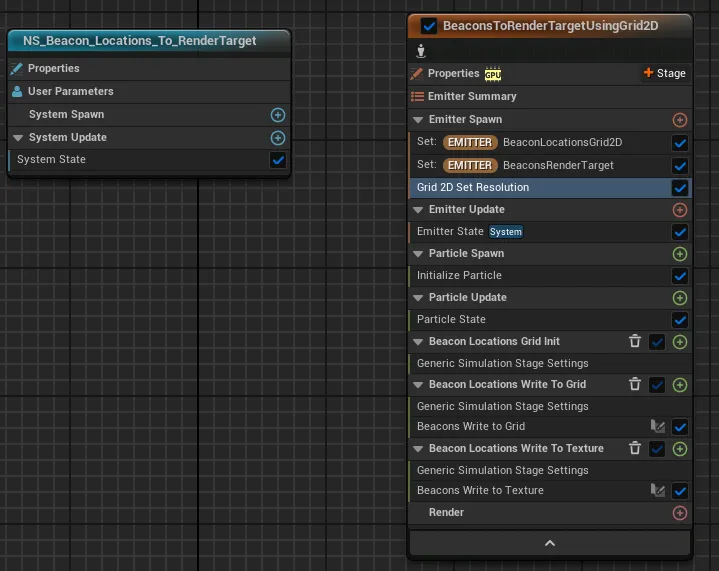Add module to System Update with plus icon
719x571 pixels.
277,138
